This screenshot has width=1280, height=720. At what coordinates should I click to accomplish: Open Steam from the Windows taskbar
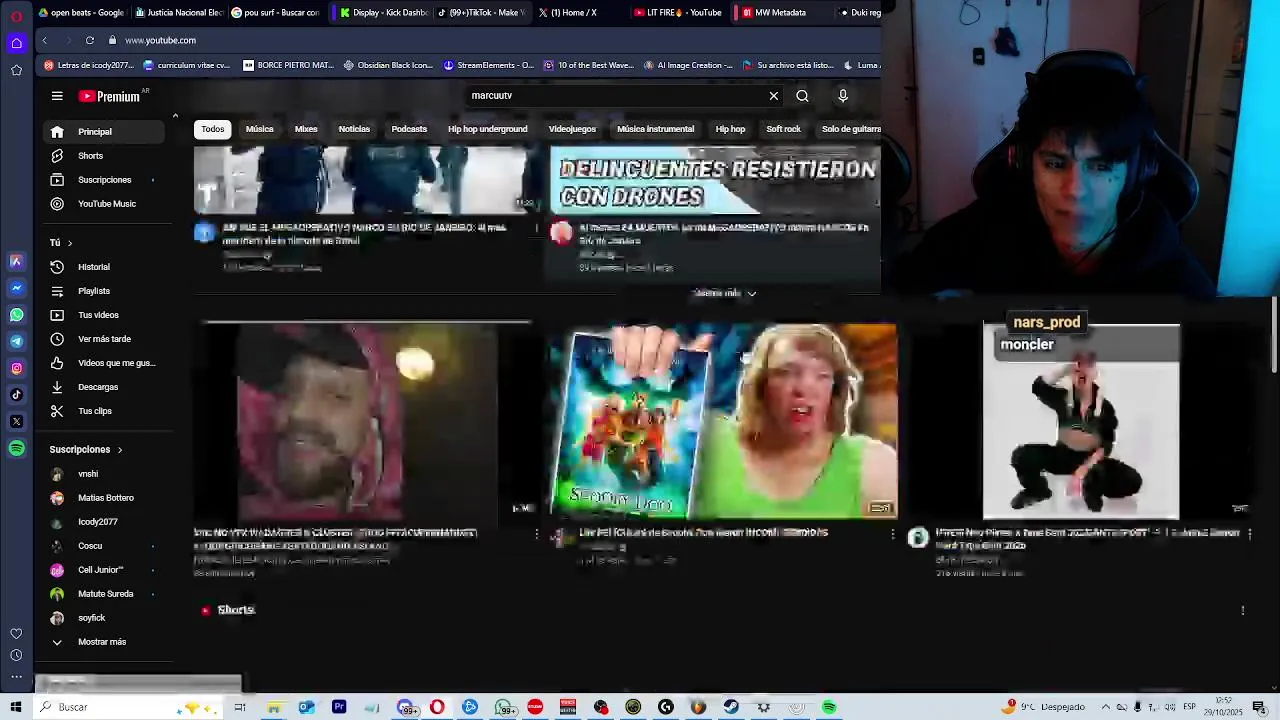tap(731, 707)
